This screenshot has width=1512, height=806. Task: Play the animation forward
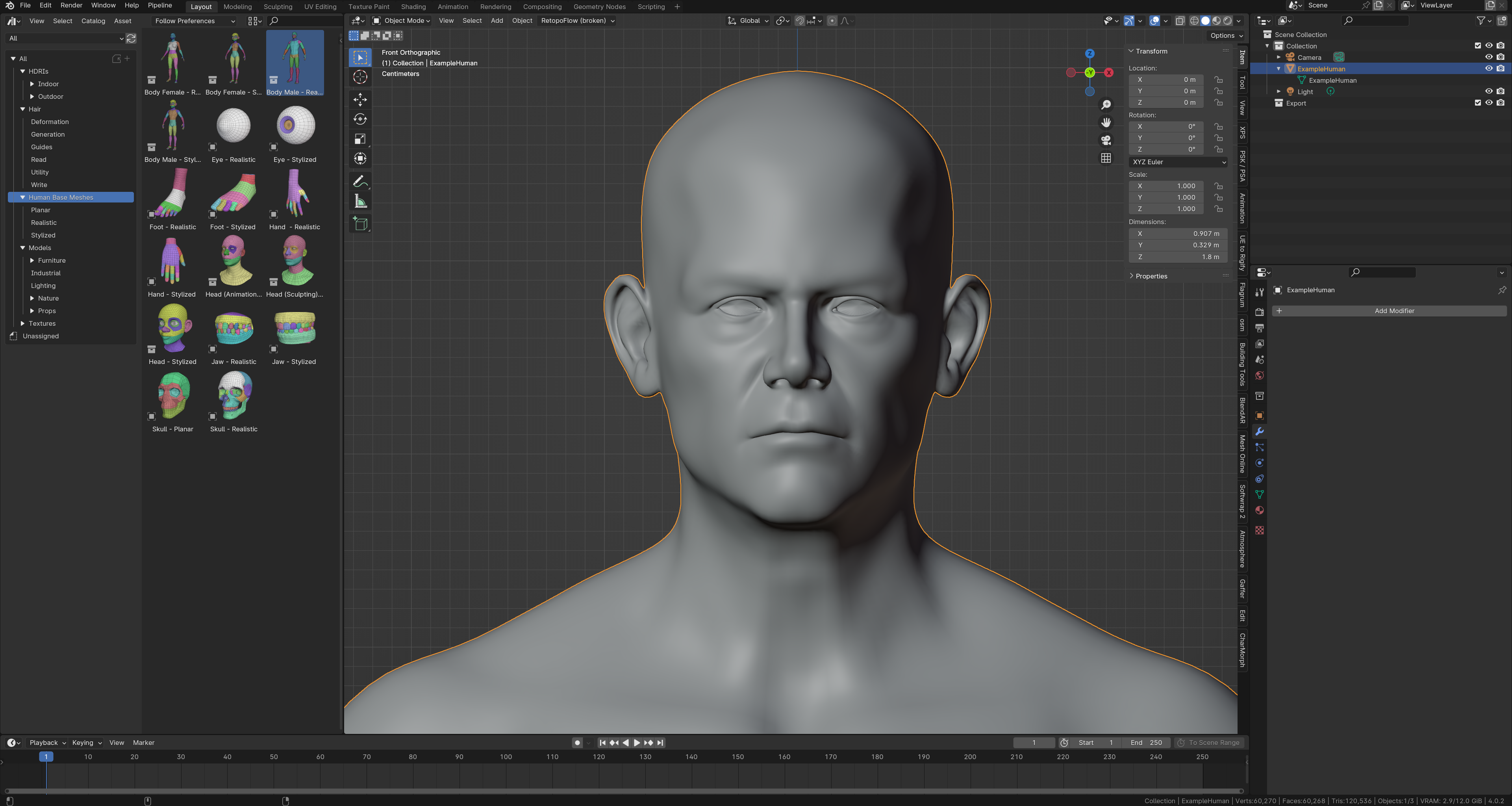click(637, 743)
